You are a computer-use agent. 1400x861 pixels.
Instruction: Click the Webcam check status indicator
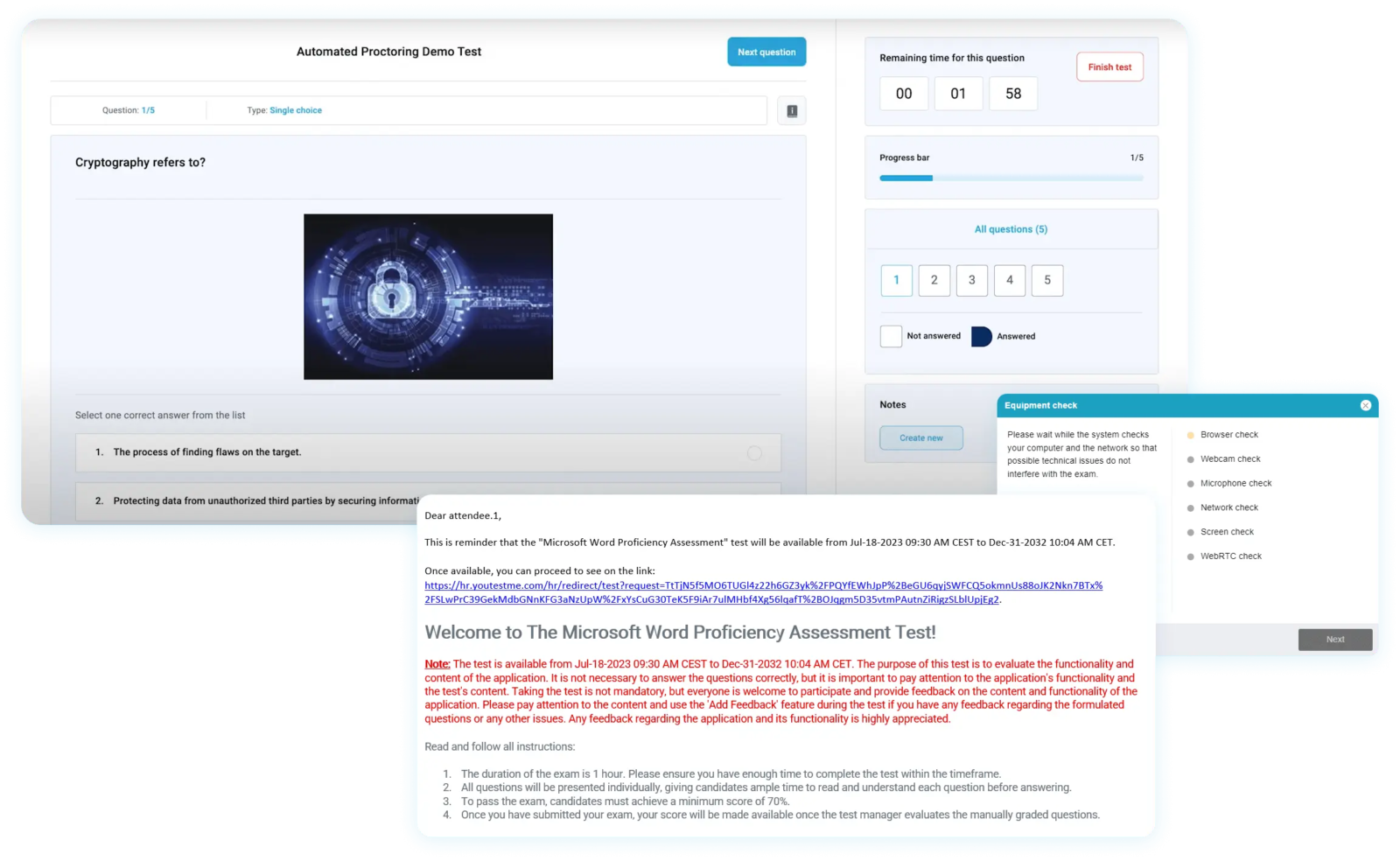pos(1190,459)
